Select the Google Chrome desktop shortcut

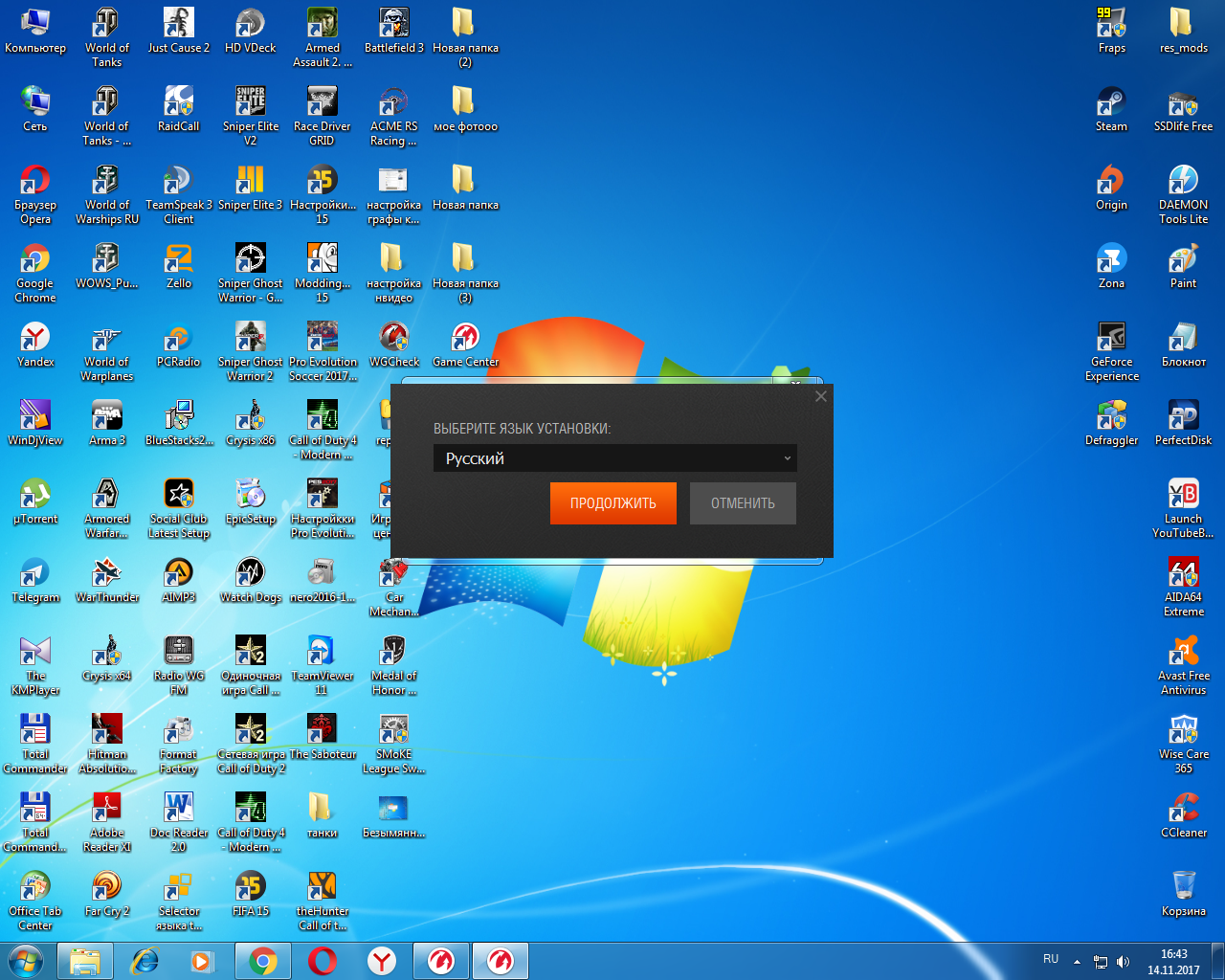tap(35, 273)
